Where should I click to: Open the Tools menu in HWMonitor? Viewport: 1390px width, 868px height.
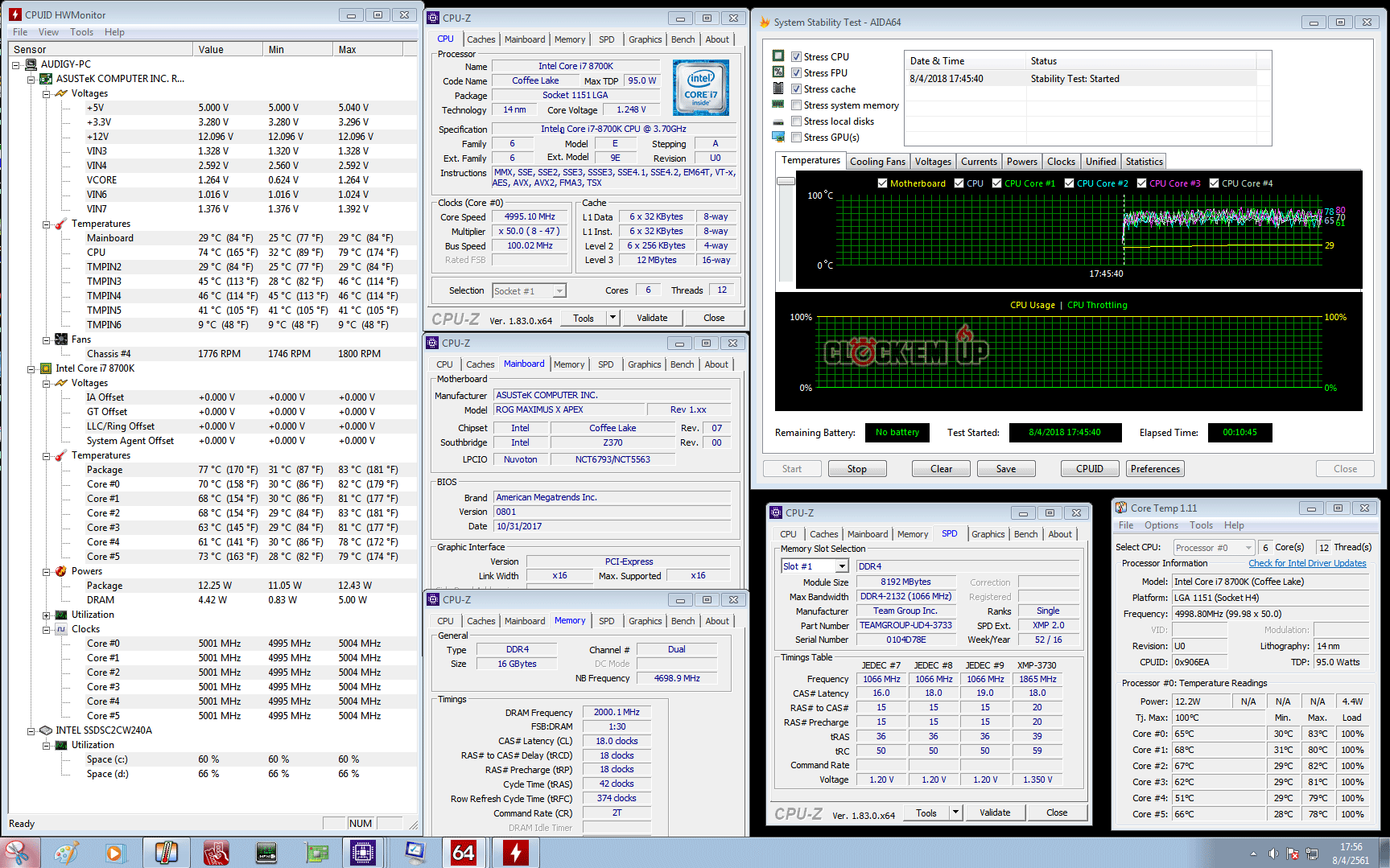(x=81, y=32)
